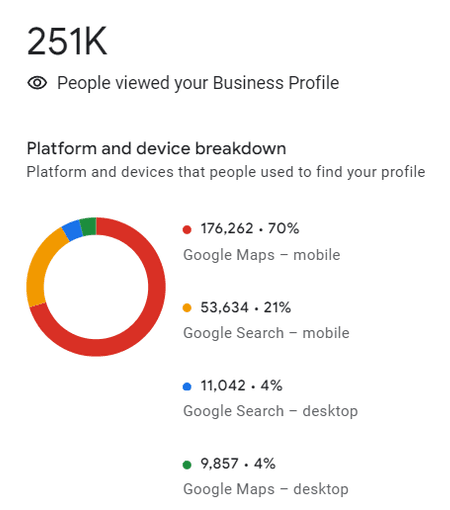Select the orange segment of the donut chart

(x=38, y=267)
